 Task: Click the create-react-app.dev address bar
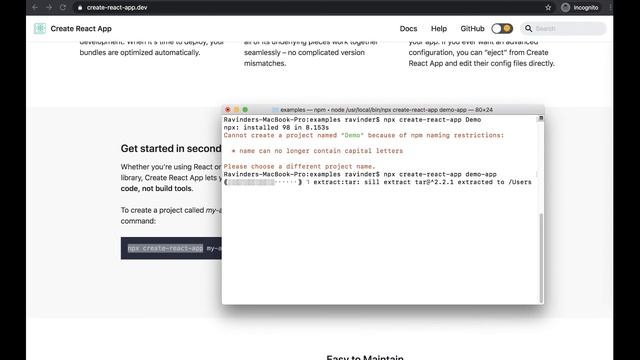coord(117,7)
